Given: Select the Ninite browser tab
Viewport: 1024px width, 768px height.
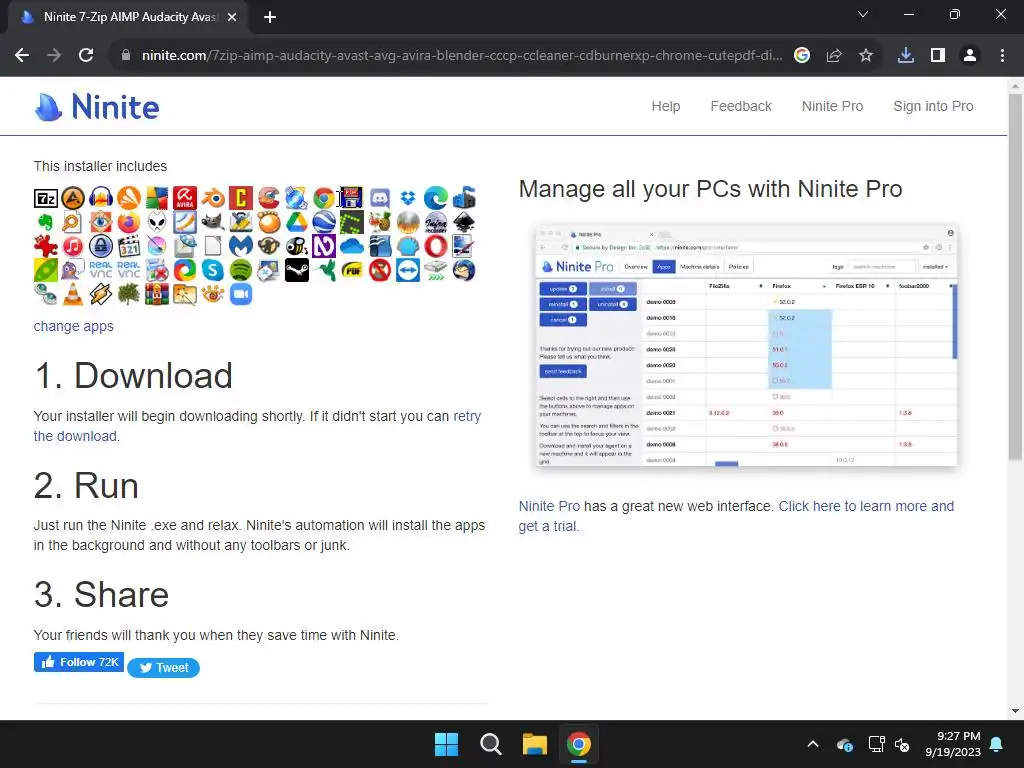Looking at the screenshot, I should tap(127, 17).
